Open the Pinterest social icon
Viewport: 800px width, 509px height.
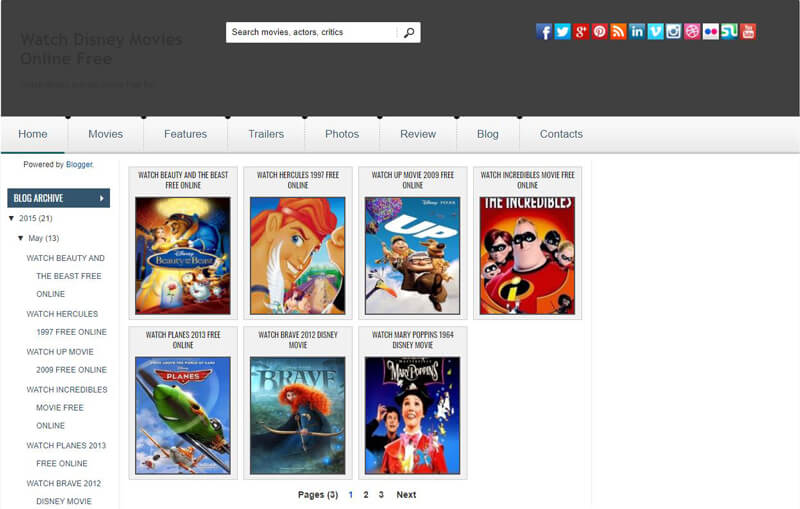599,32
